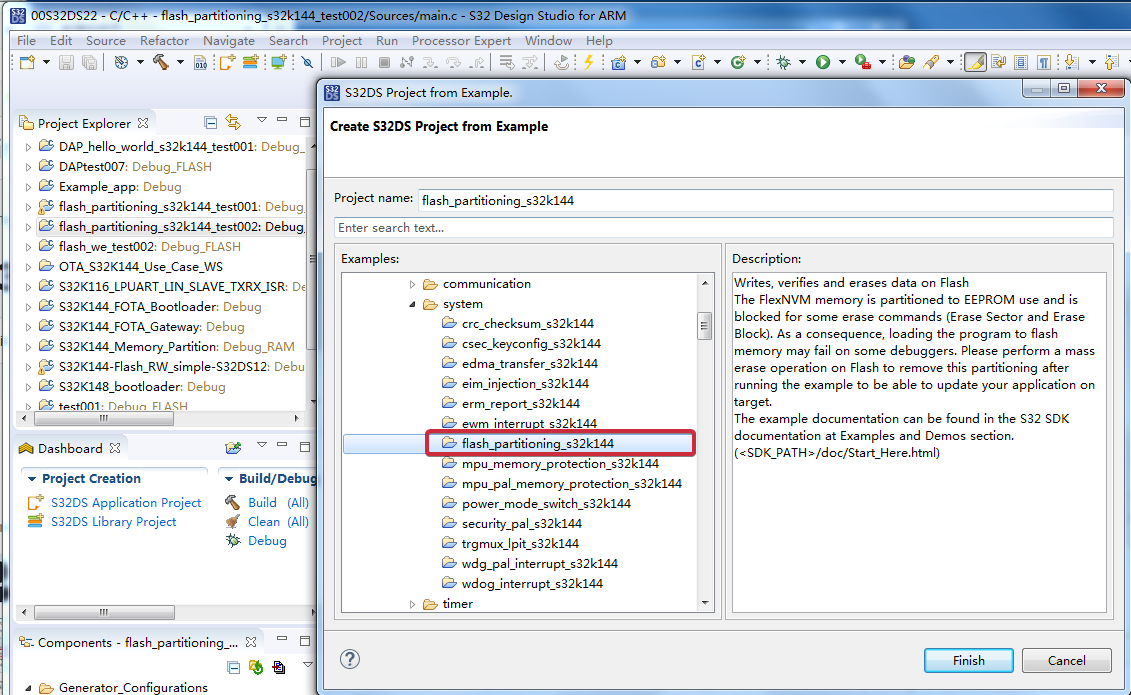Click the New S32DS Application Project toolbar icon
Screen dimensions: 1131x695
pyautogui.click(x=227, y=63)
